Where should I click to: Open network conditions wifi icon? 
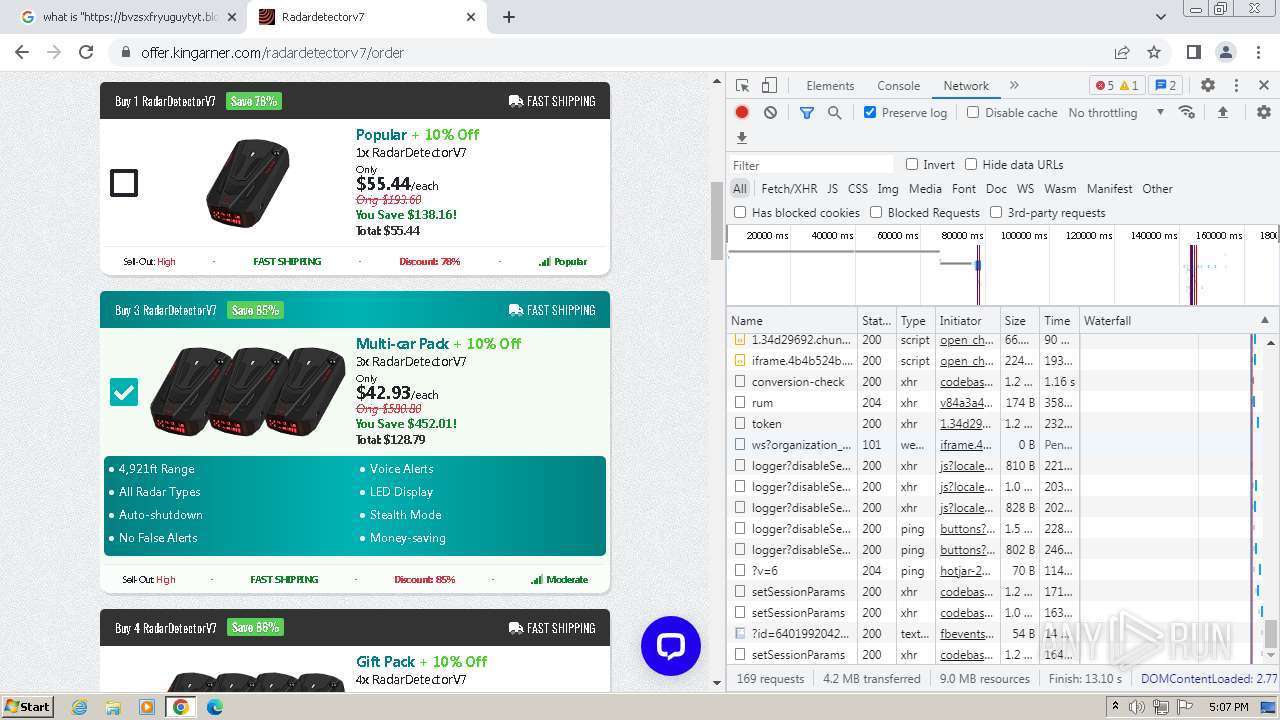pyautogui.click(x=1187, y=112)
